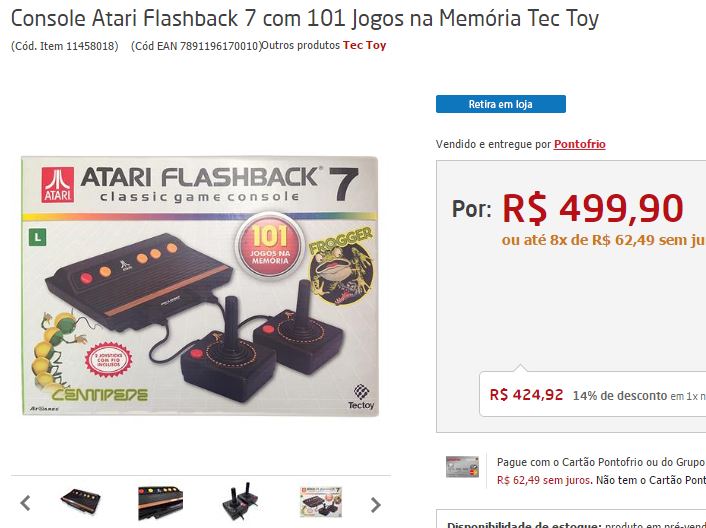
Task: Click the previous thumbnails left arrow
Action: point(25,503)
